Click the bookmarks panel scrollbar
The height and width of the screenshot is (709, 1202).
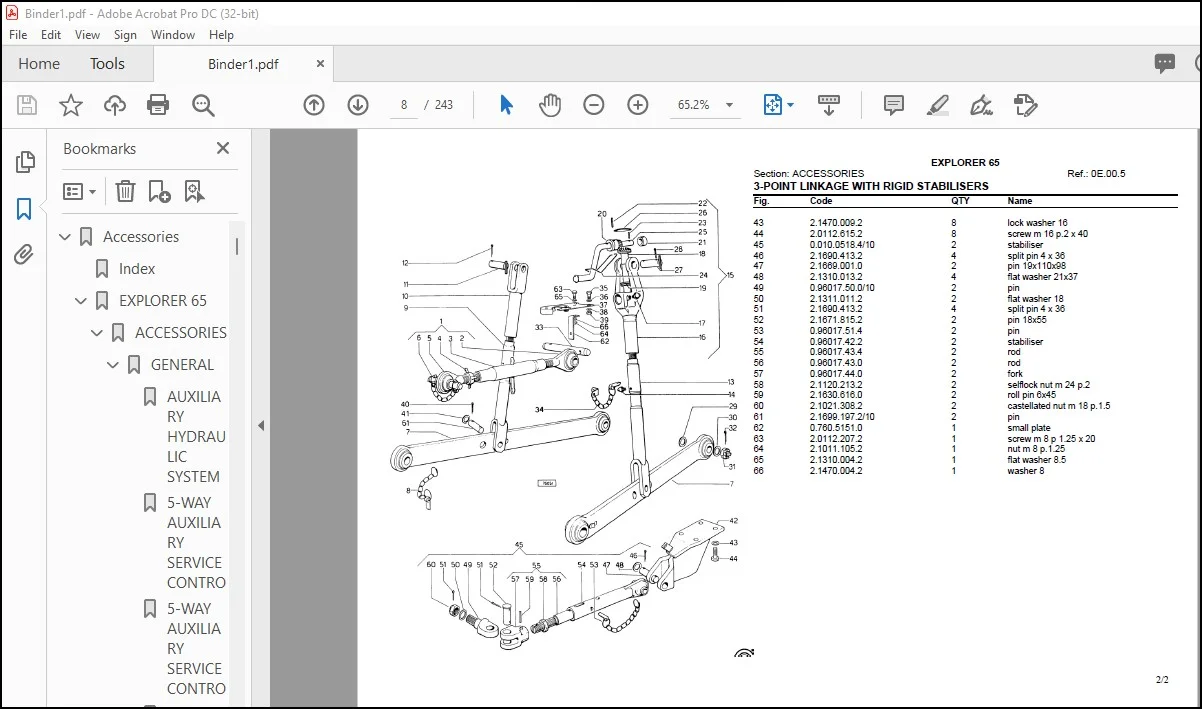point(237,247)
